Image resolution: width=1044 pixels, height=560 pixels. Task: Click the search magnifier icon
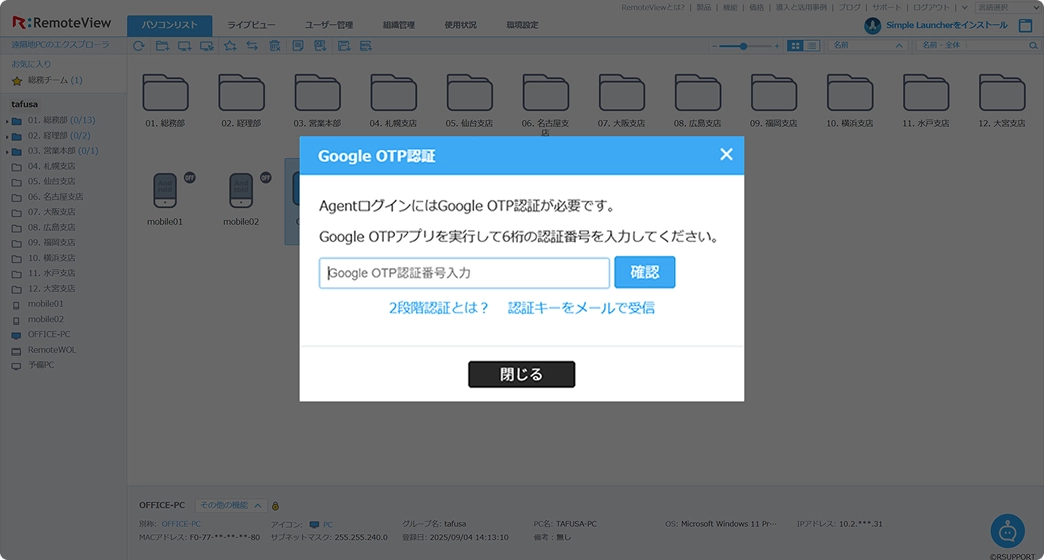1033,45
